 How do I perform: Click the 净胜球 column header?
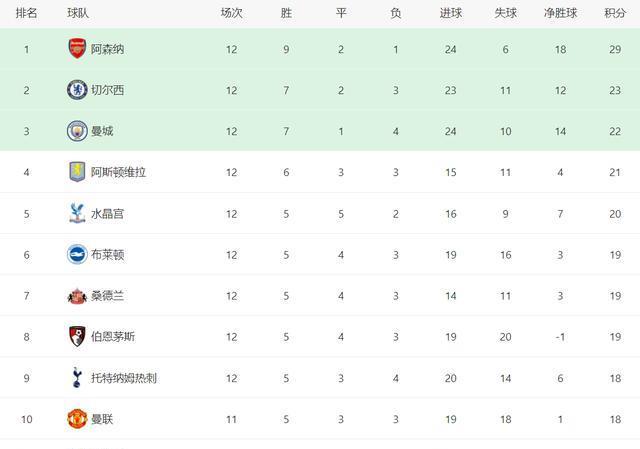(561, 13)
